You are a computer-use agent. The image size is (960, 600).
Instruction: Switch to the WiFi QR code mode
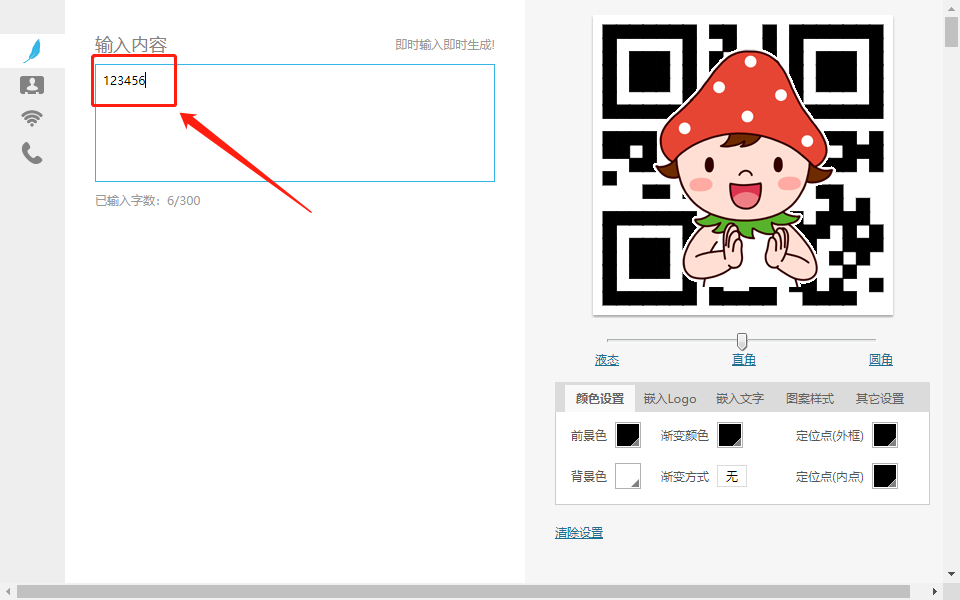[32, 118]
